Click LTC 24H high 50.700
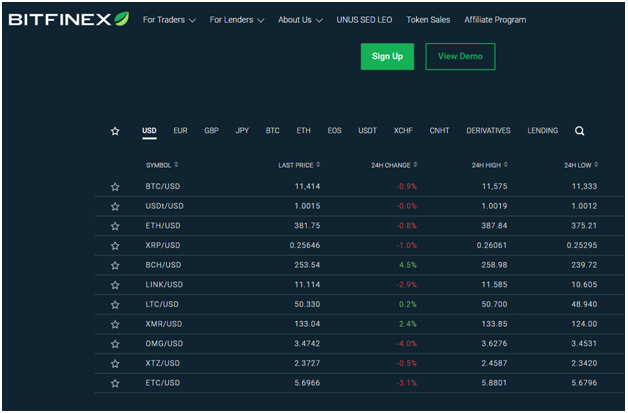 [x=494, y=304]
